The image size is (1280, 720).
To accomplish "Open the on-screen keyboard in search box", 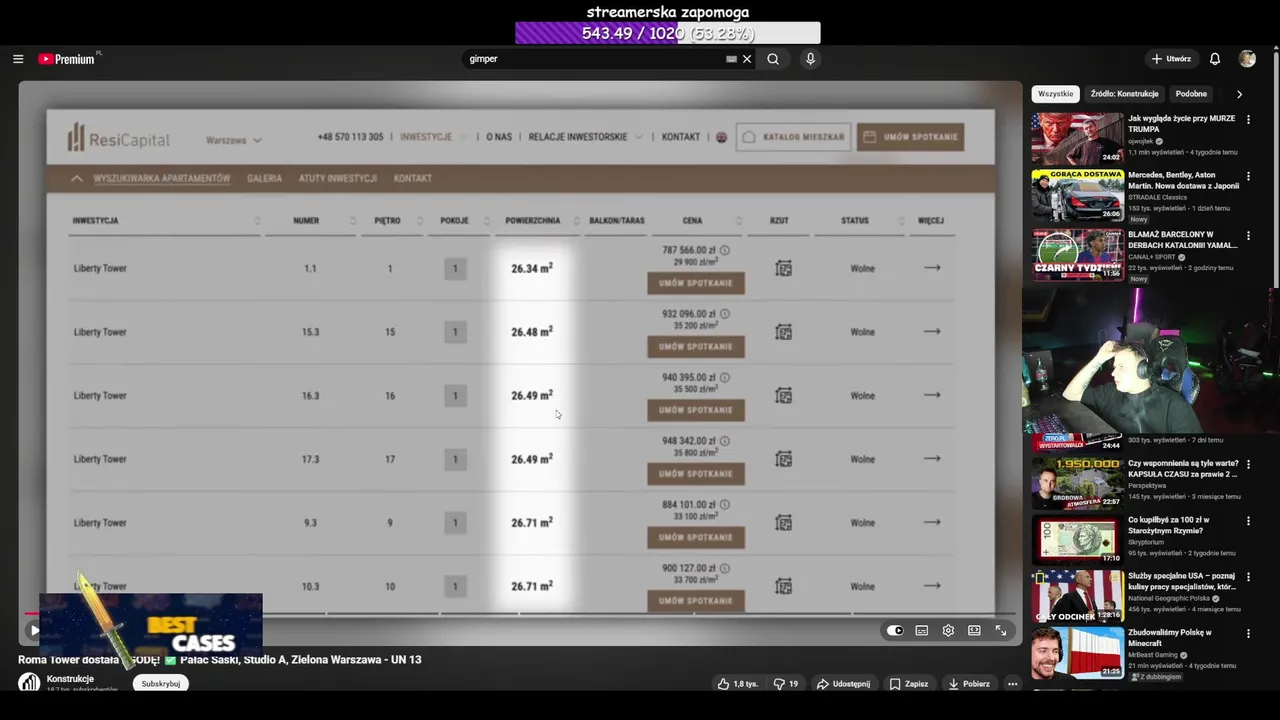I will 731,59.
